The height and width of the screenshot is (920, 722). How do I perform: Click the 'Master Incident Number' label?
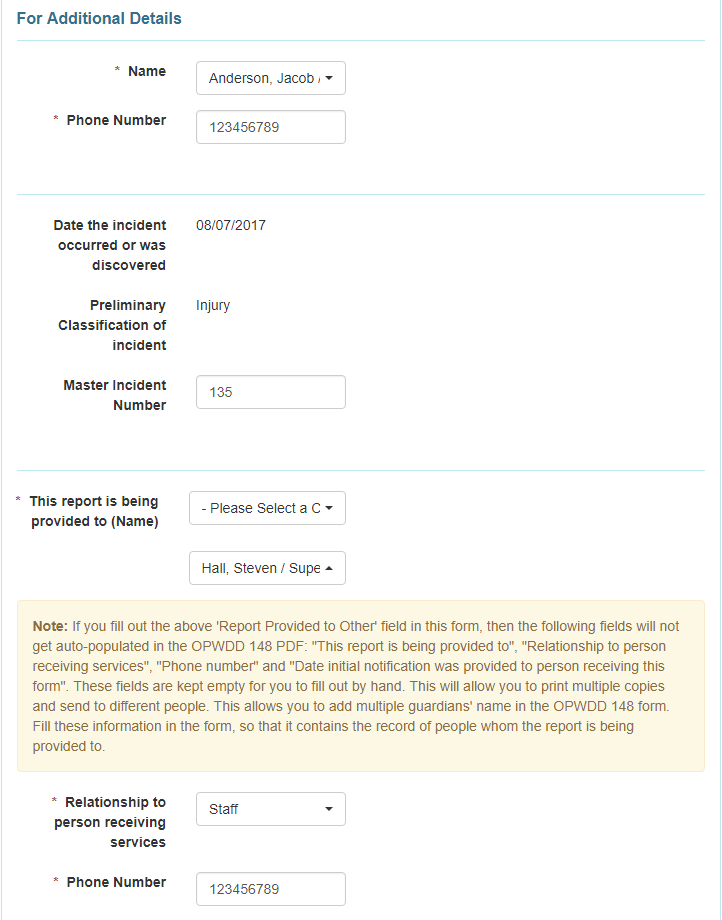[115, 395]
